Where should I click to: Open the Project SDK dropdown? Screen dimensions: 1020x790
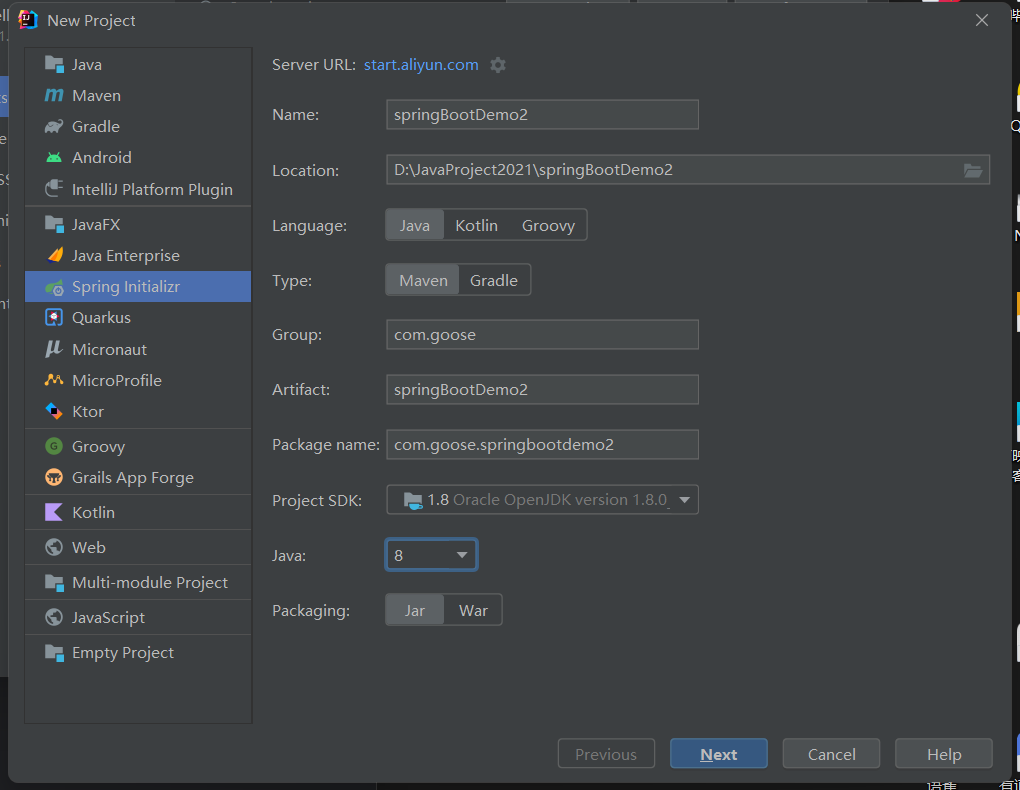543,500
